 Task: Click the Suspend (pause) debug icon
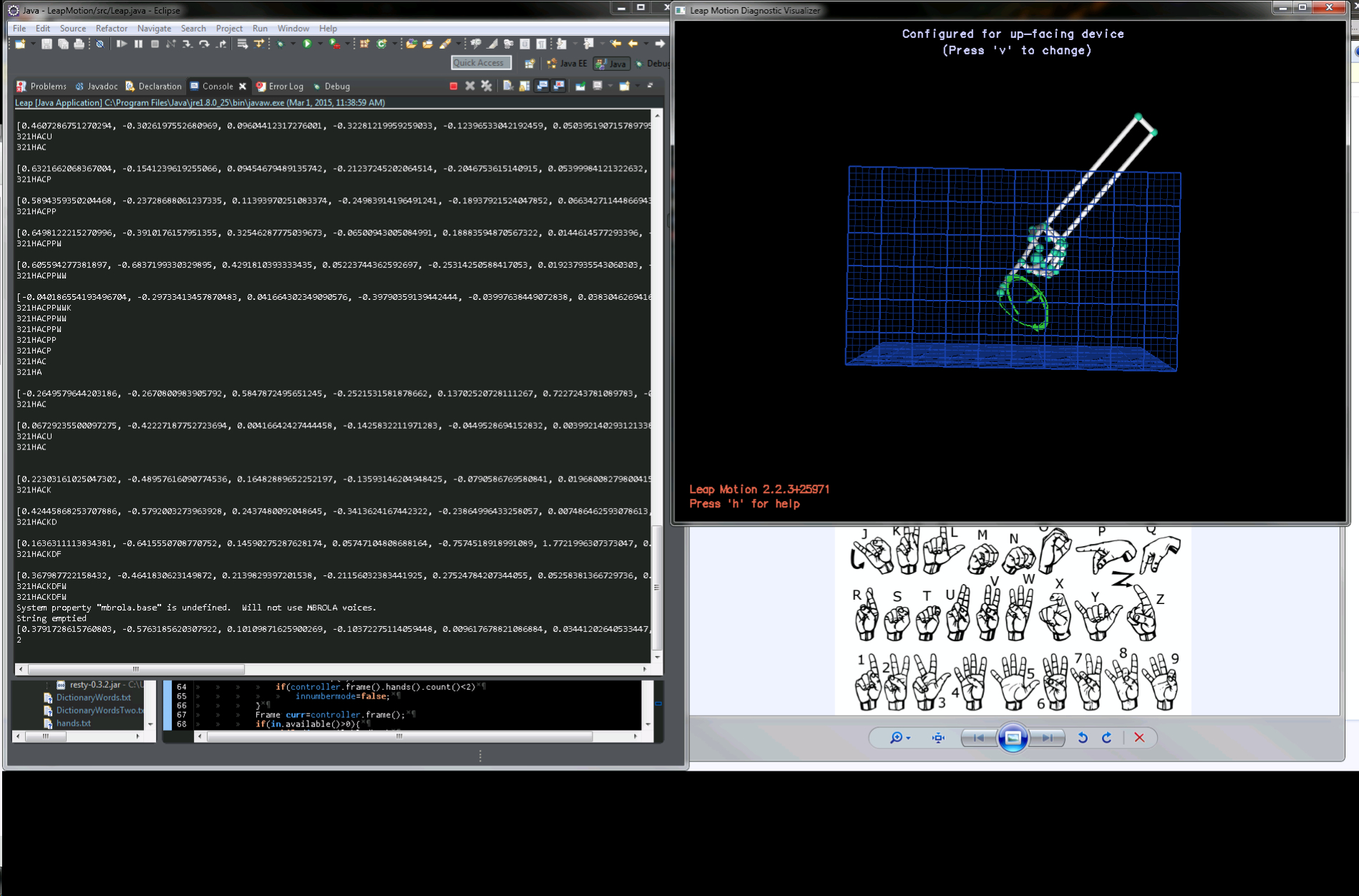138,44
